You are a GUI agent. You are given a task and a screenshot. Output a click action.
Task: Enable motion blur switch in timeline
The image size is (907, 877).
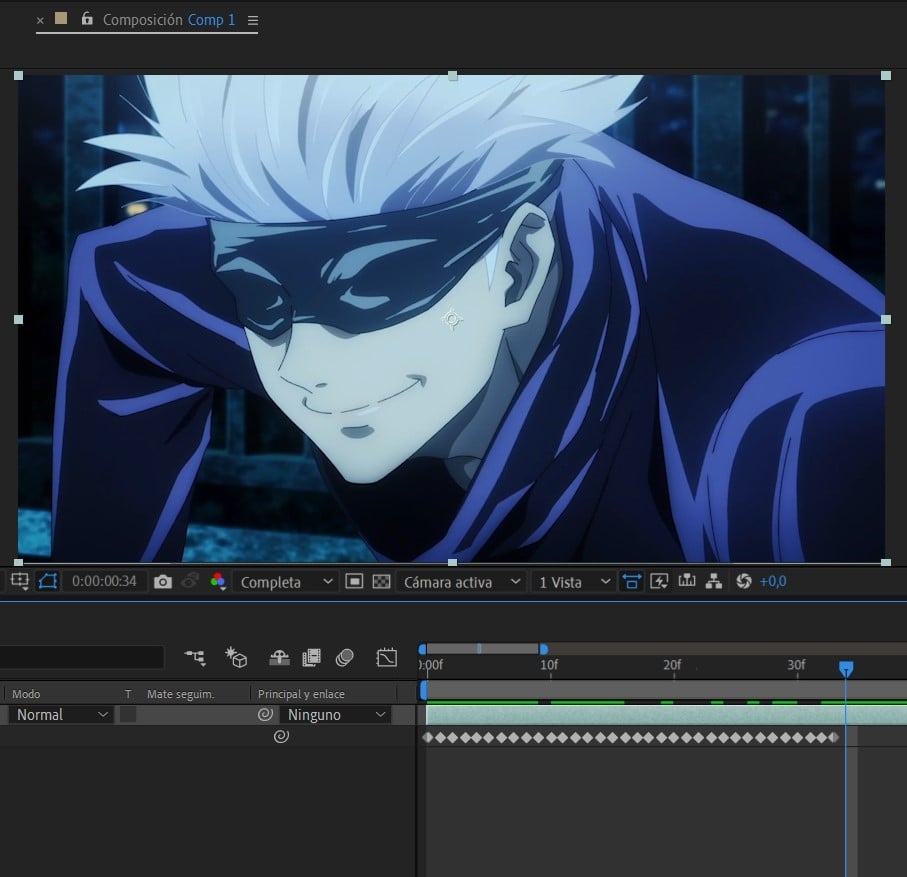click(x=345, y=658)
